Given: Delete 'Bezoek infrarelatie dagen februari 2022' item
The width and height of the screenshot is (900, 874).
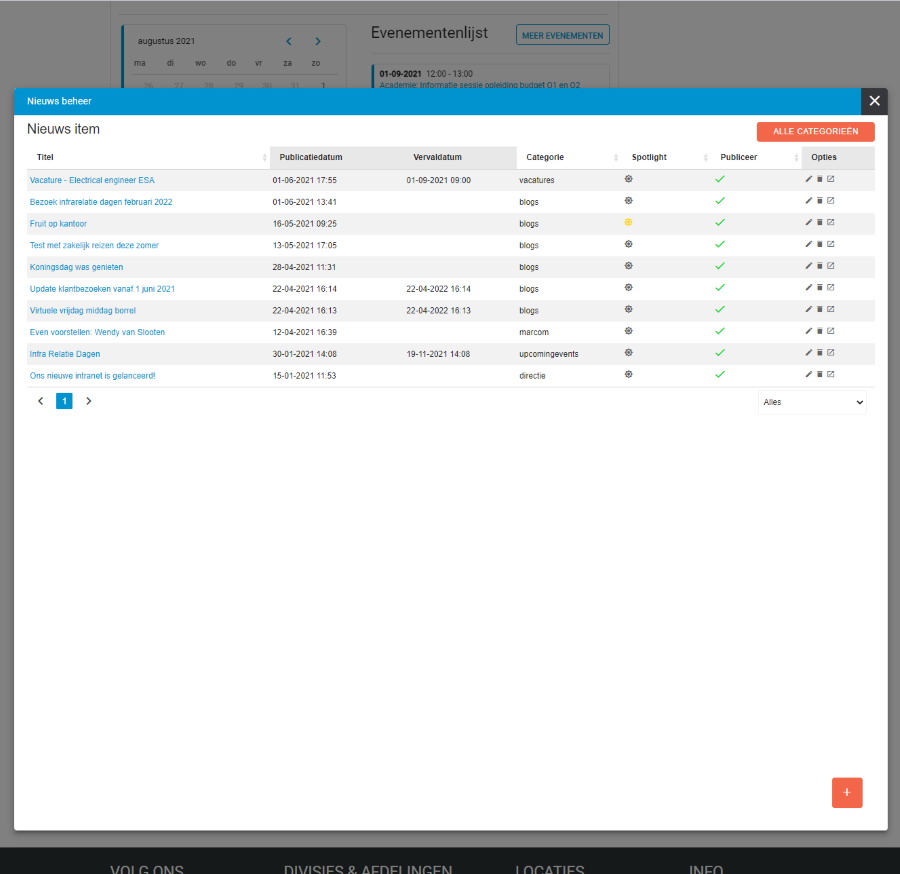Looking at the screenshot, I should click(819, 201).
